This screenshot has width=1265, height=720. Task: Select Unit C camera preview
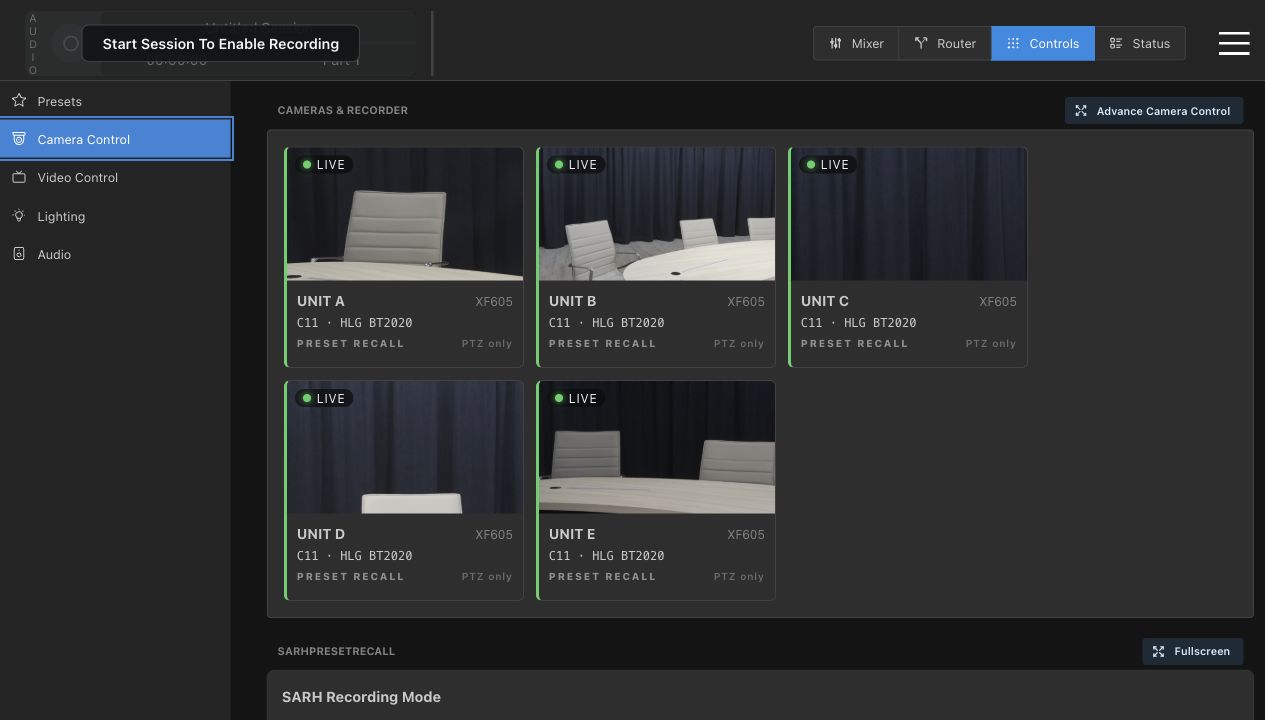click(x=909, y=214)
